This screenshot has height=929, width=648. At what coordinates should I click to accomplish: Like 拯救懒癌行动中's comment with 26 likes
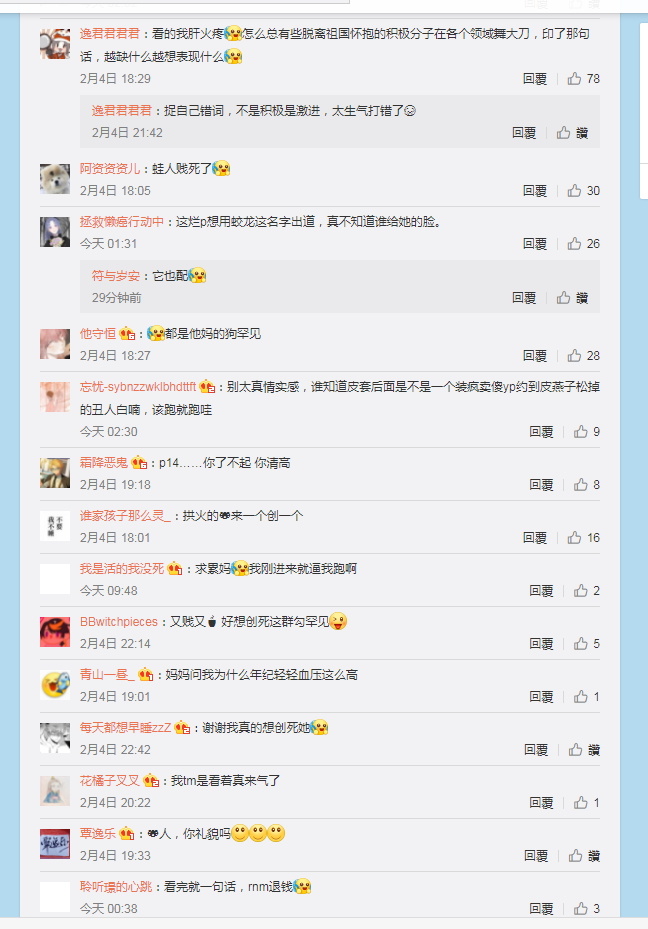pyautogui.click(x=574, y=244)
